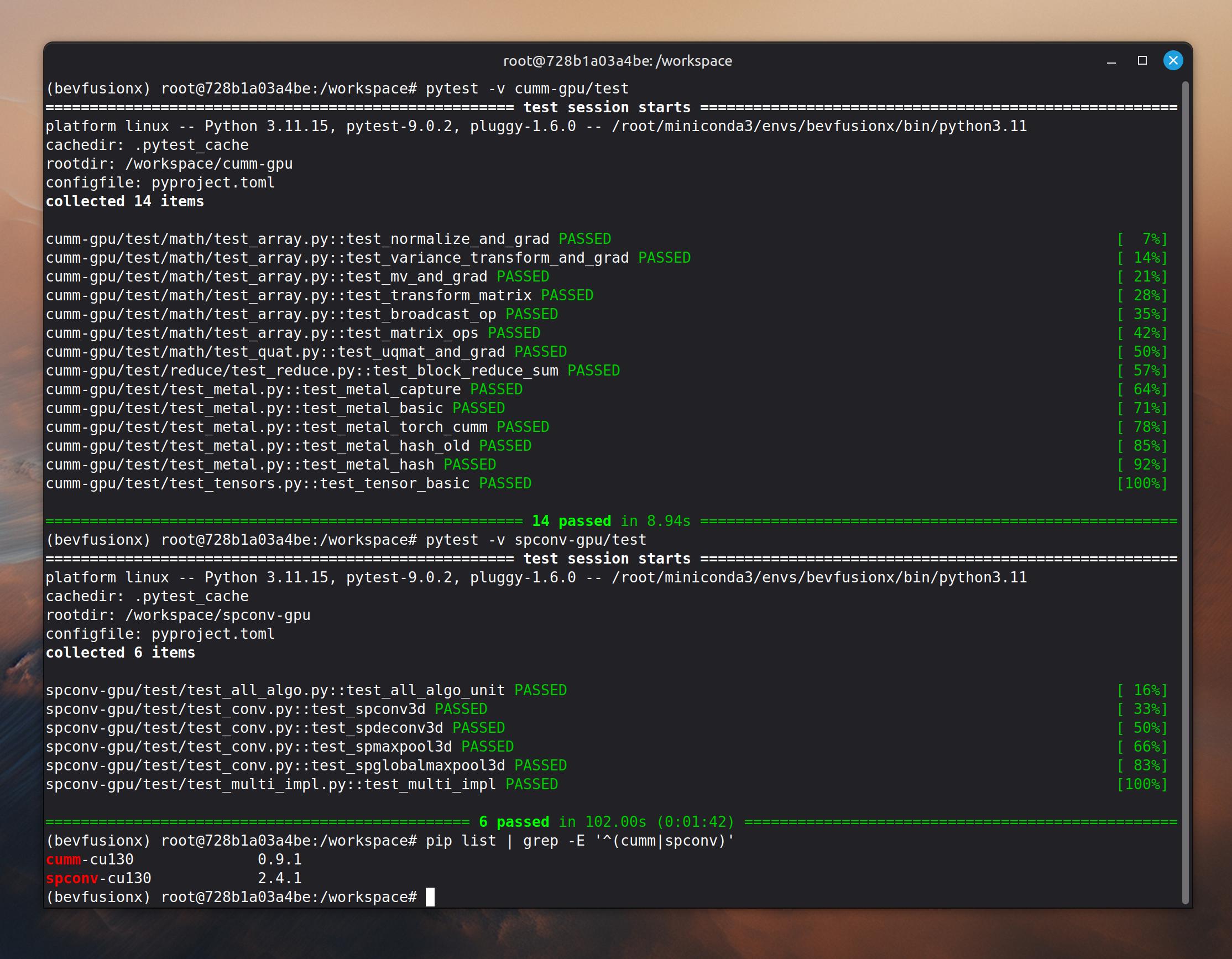Minimize the terminal window
Viewport: 1232px width, 959px height.
pos(1111,61)
